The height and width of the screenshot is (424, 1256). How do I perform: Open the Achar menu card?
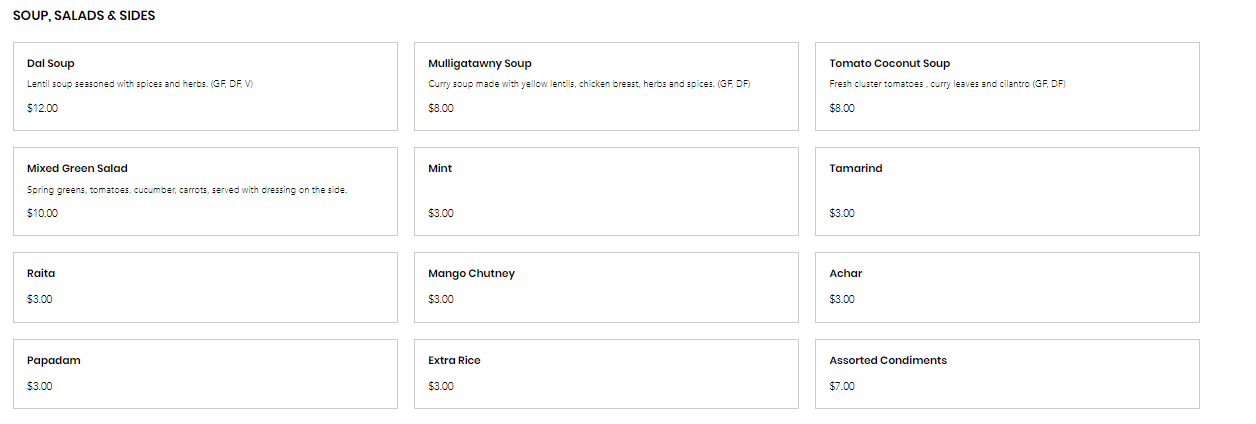click(x=845, y=273)
